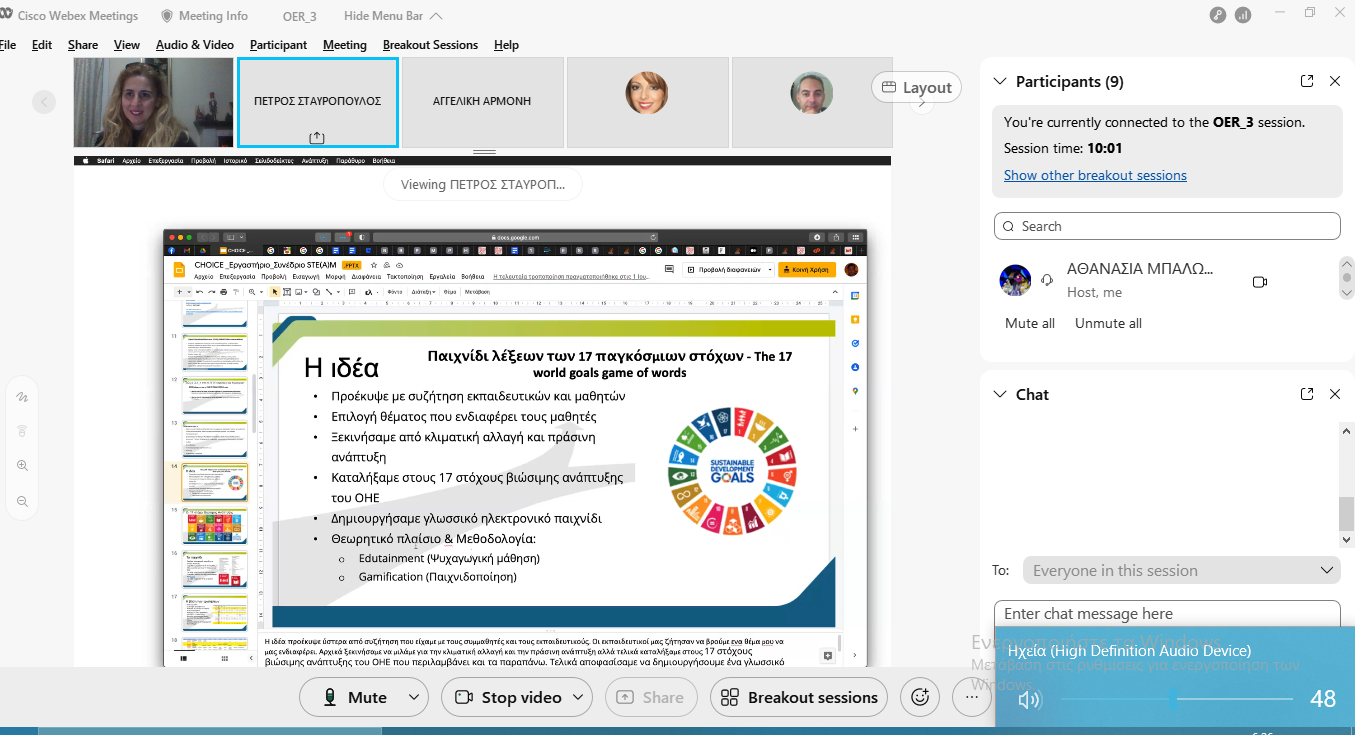
Task: Click the video camera icon beside host name
Action: coord(1259,282)
